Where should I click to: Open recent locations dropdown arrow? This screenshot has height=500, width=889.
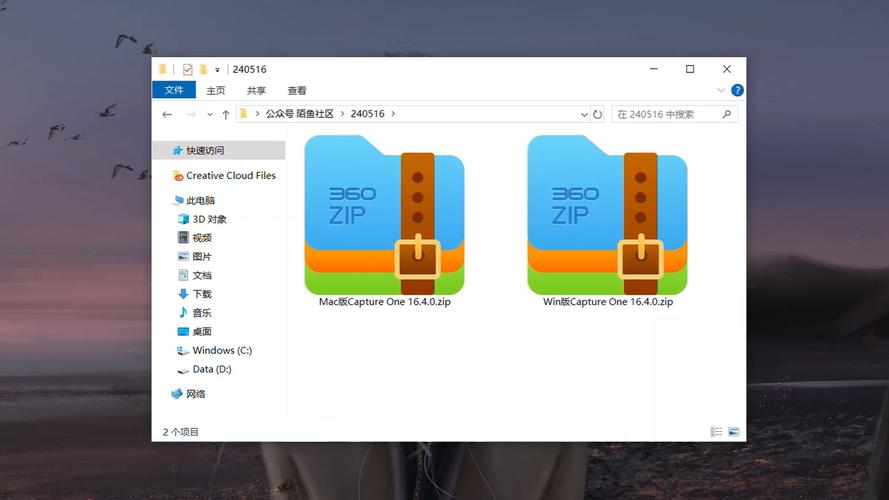pyautogui.click(x=210, y=115)
